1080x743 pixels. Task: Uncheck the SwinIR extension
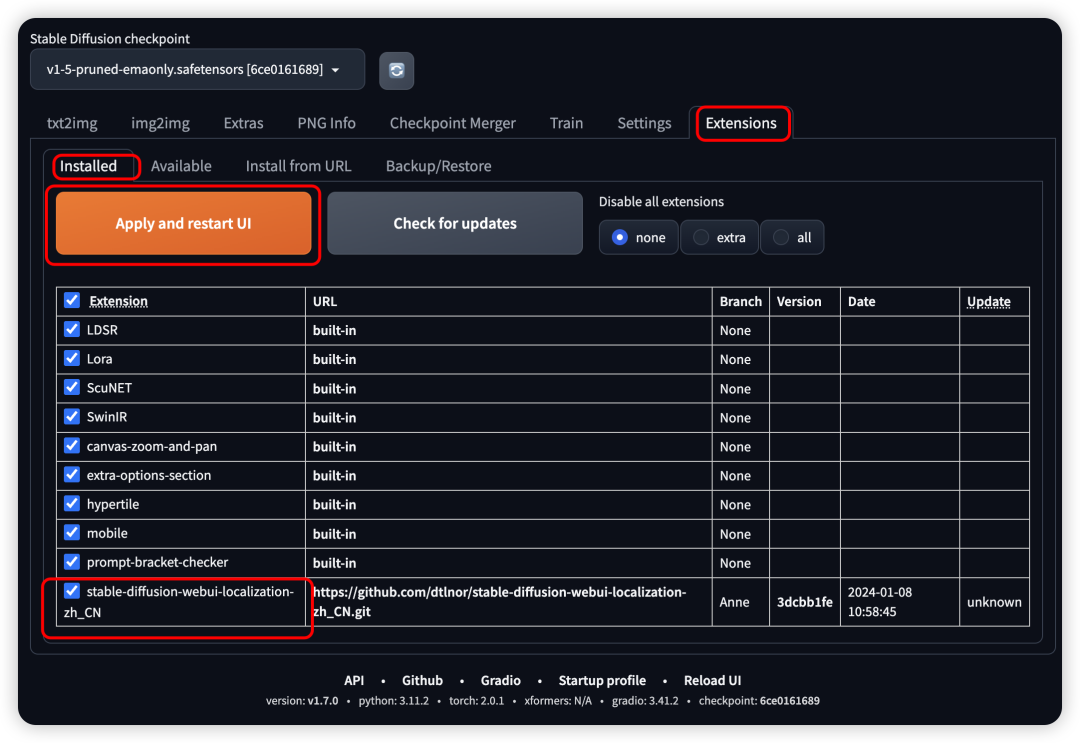72,416
